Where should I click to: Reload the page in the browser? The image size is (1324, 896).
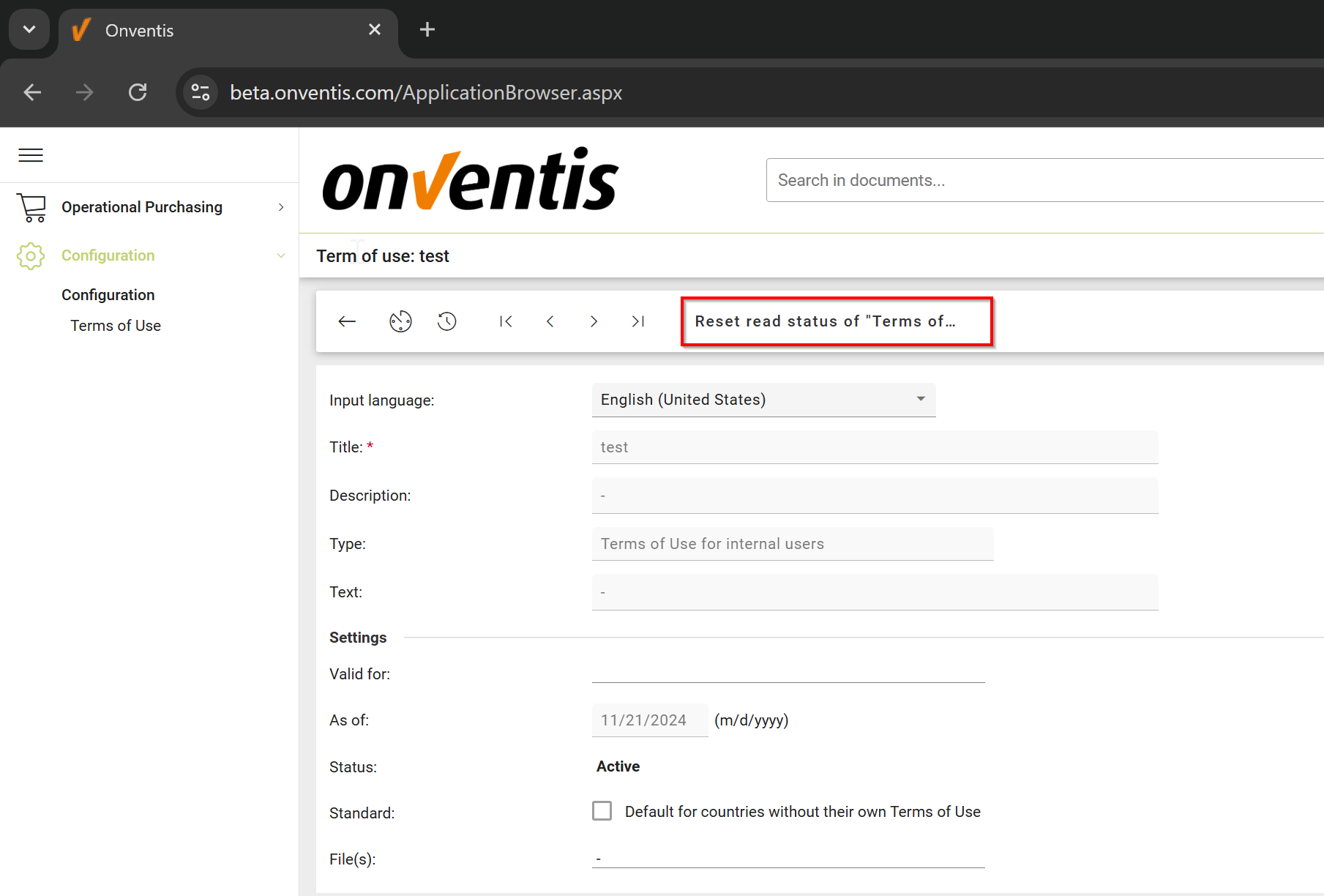[138, 92]
